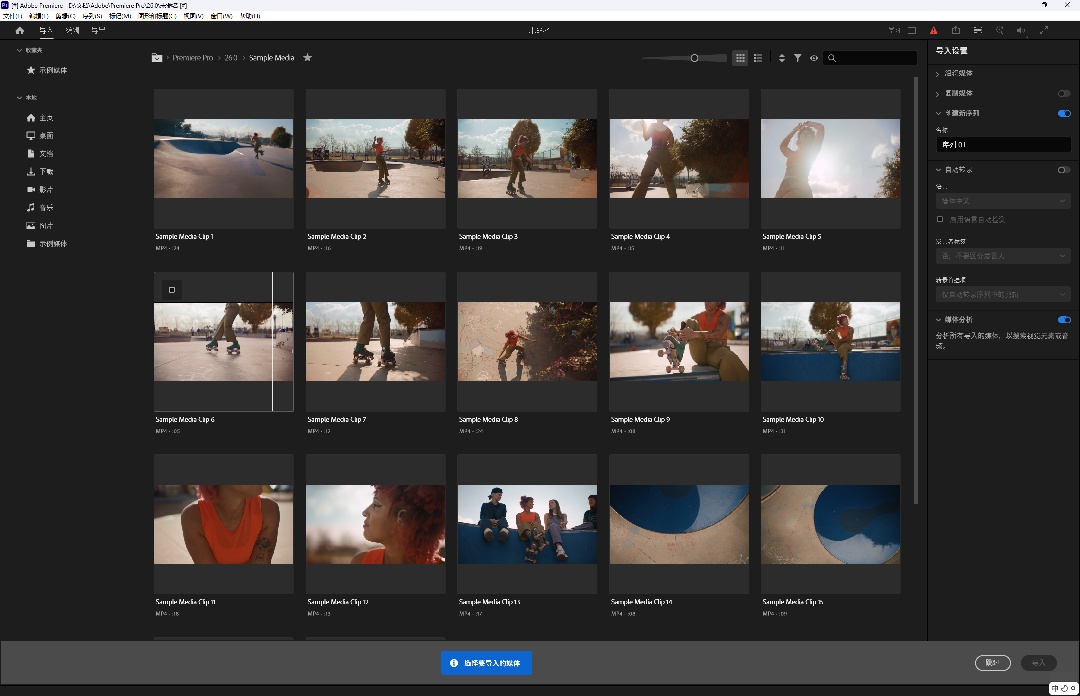Switch to grid thumbnail view

pyautogui.click(x=740, y=58)
